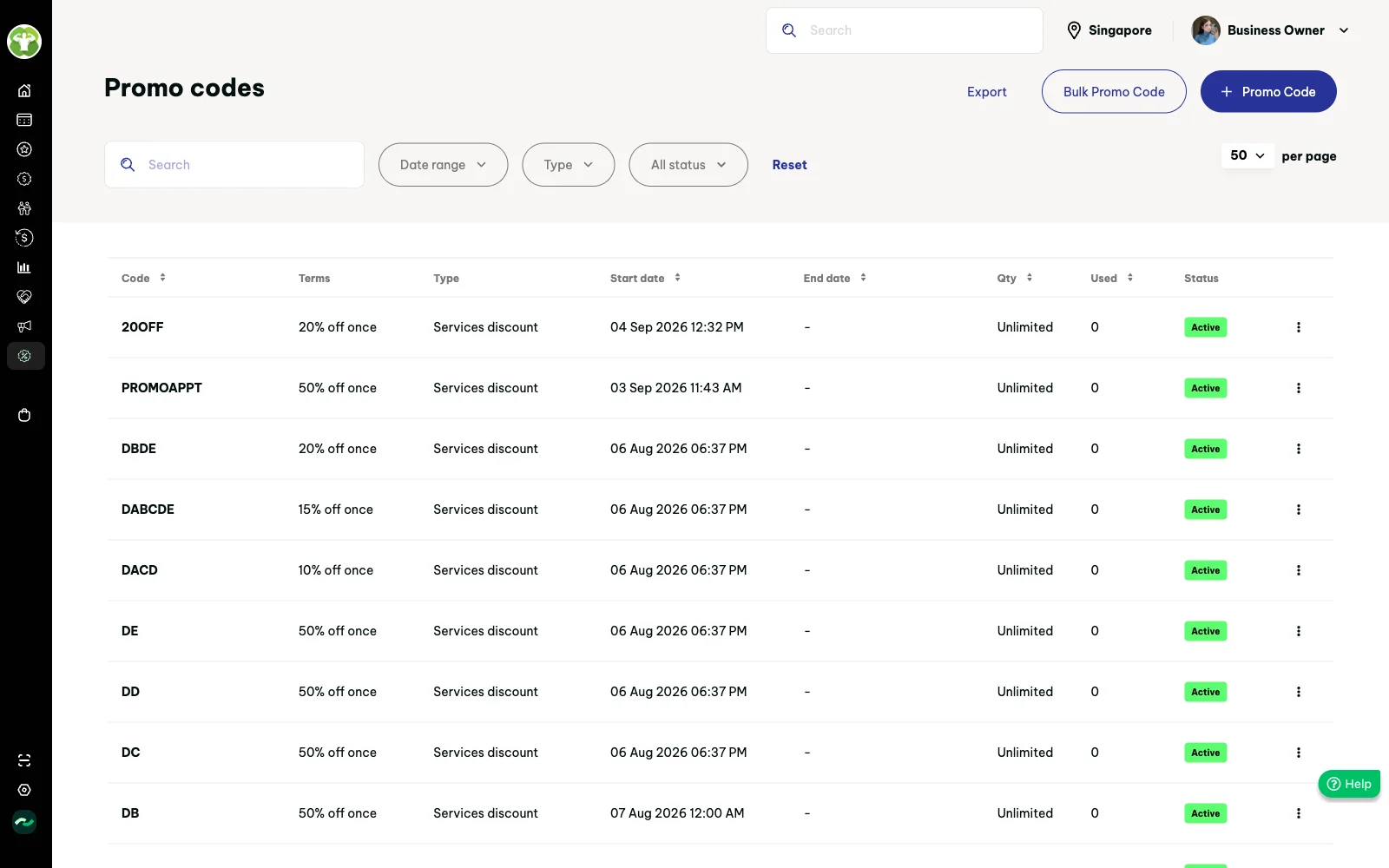Open row options for DD code
This screenshot has width=1389, height=868.
pyautogui.click(x=1299, y=692)
